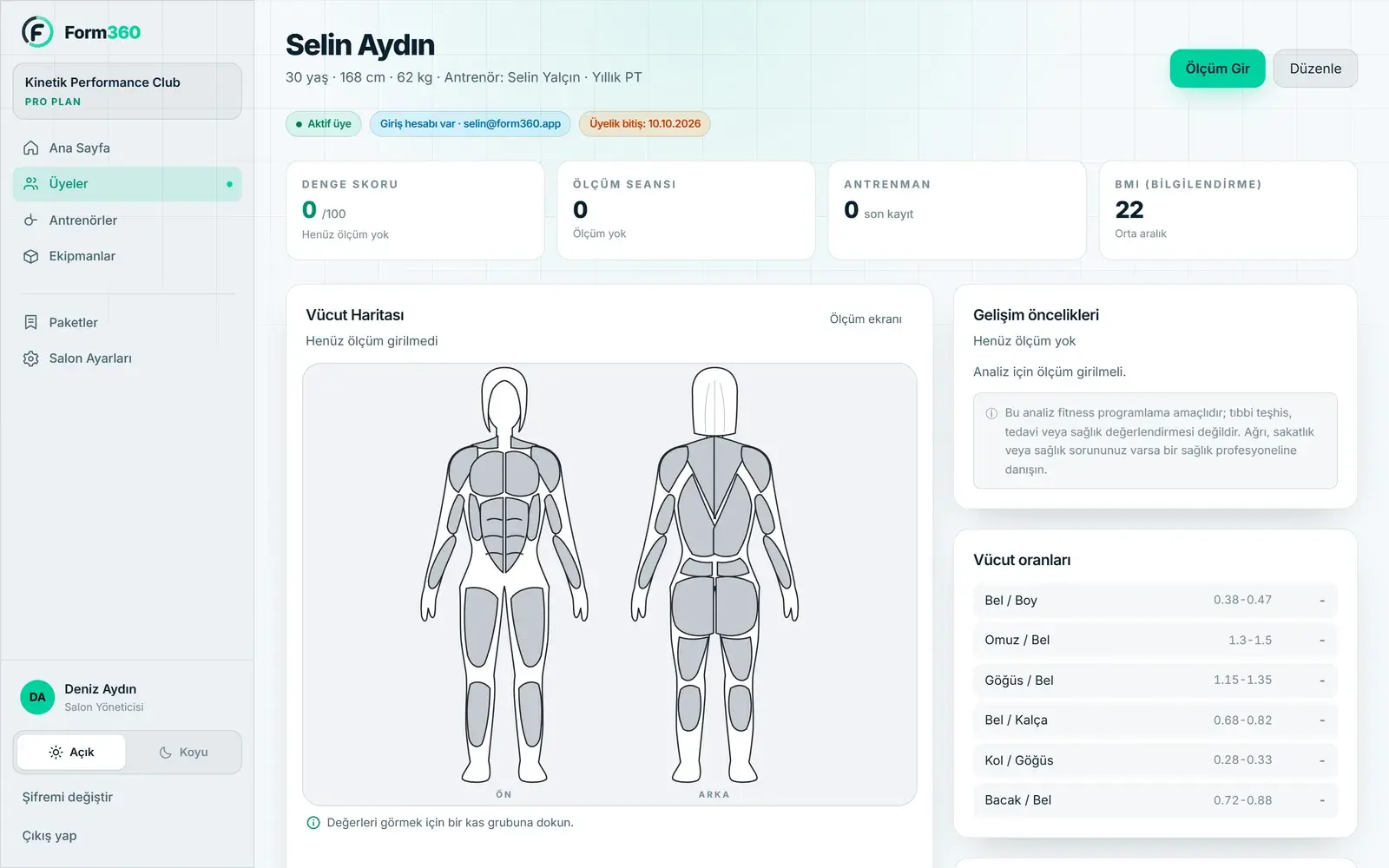Select the back figure's glute muscle
This screenshot has height=868, width=1389.
tap(694, 606)
